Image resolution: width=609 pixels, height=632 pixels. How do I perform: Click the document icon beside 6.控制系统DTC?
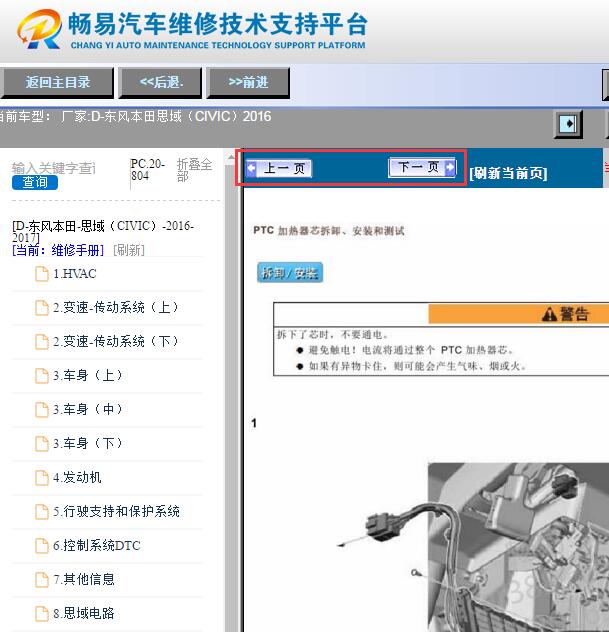(42, 546)
